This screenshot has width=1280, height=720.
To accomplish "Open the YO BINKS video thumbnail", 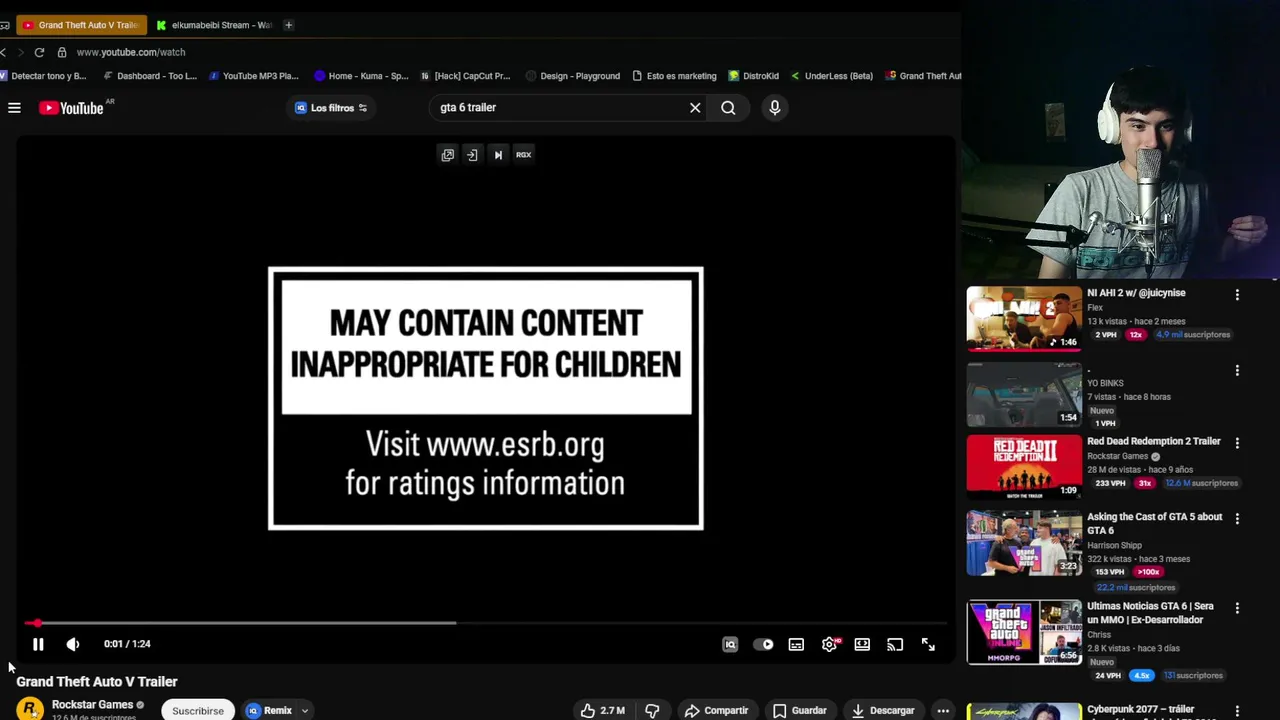I will pos(1024,394).
